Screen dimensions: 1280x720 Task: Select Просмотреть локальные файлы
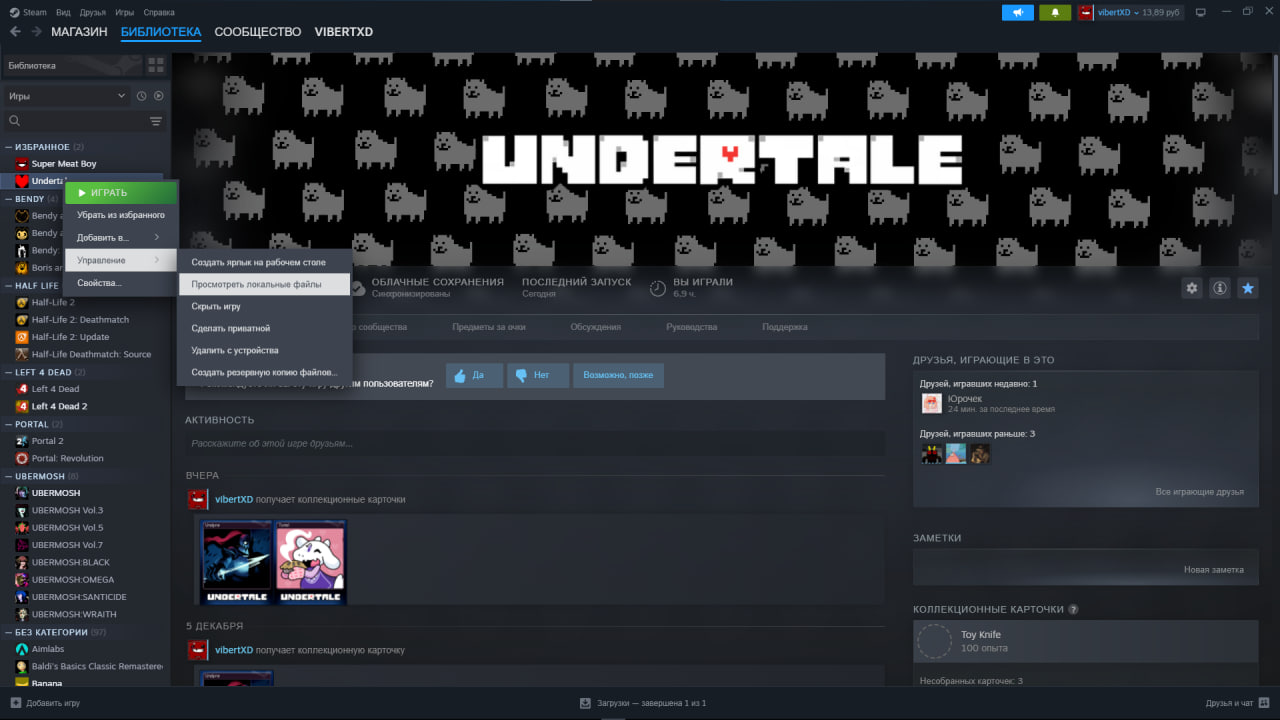pyautogui.click(x=264, y=284)
